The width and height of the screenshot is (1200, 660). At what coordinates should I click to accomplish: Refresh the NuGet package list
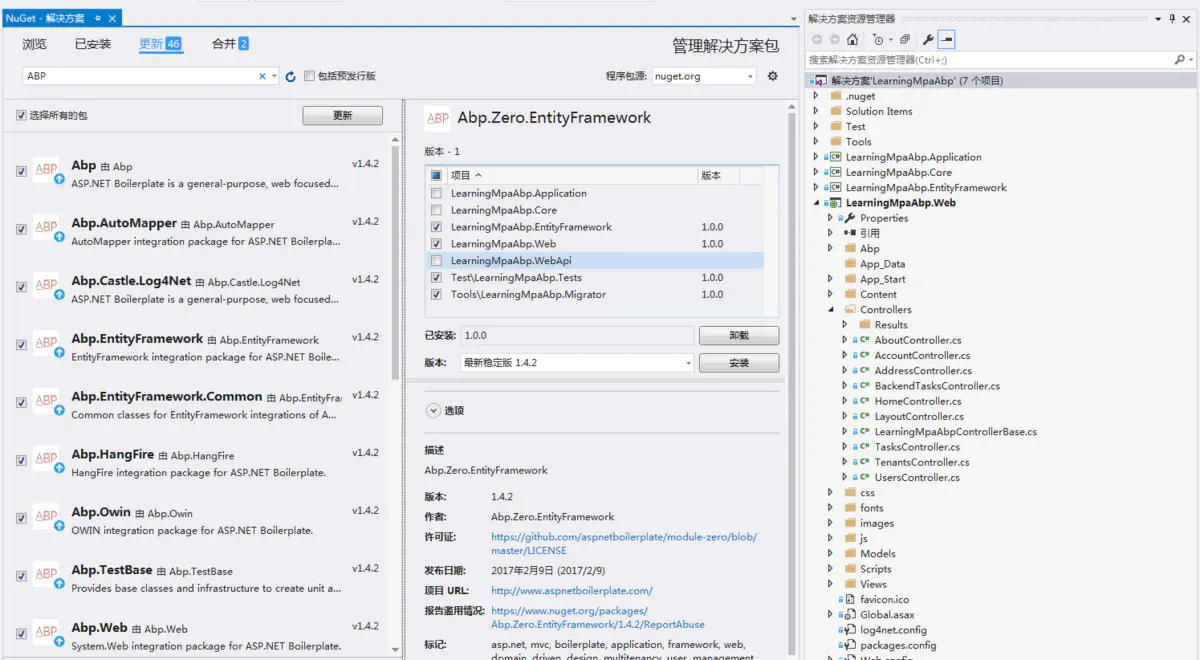click(291, 76)
